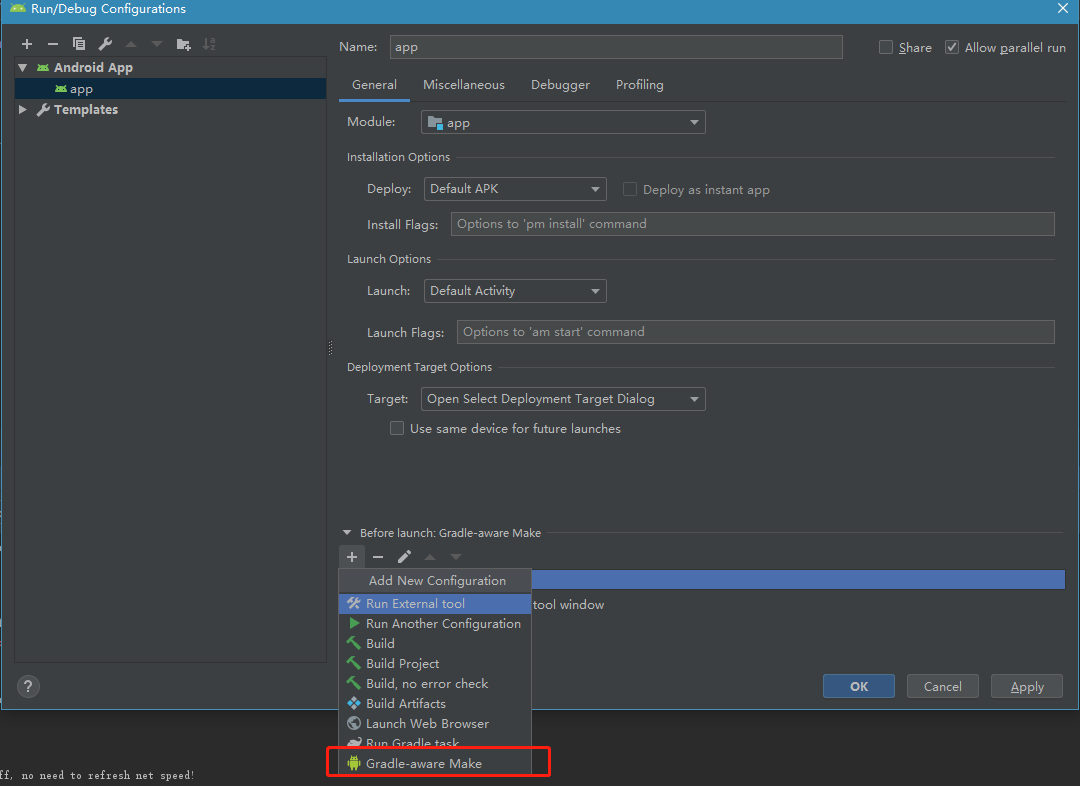Image resolution: width=1080 pixels, height=786 pixels.
Task: Open the Target deployment dropdown
Action: click(563, 398)
